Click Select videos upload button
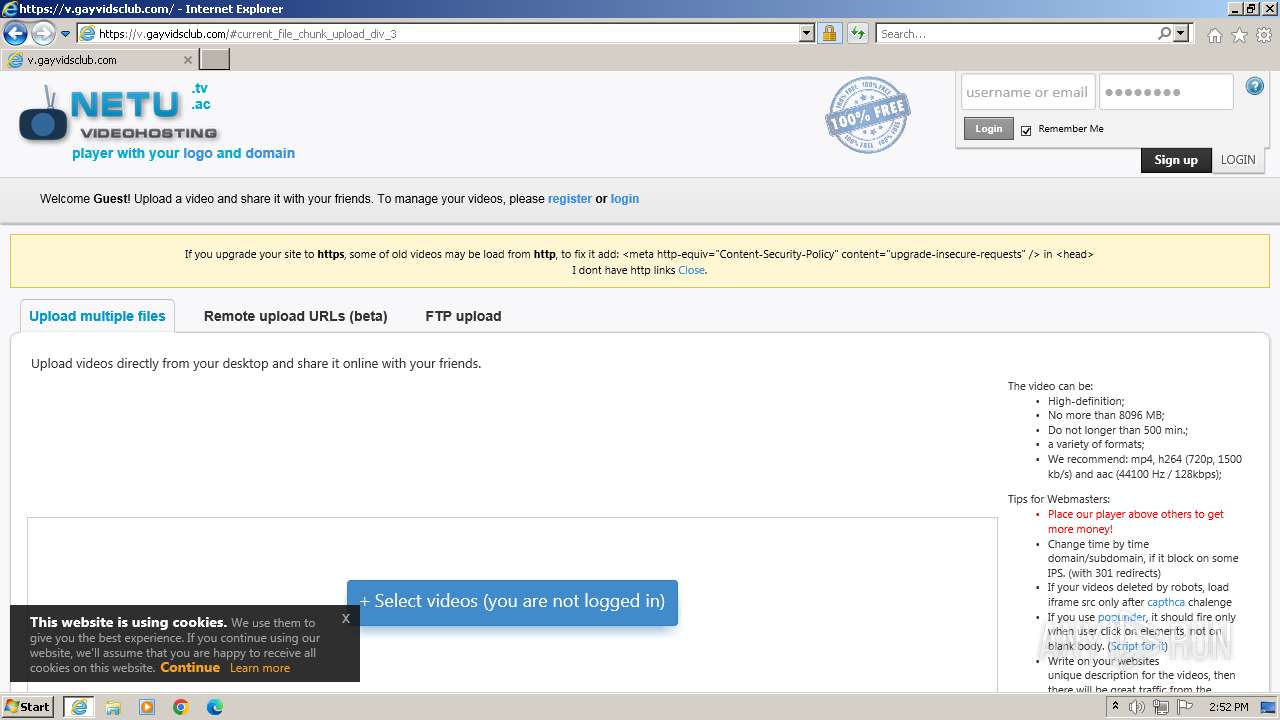This screenshot has height=720, width=1280. pos(512,602)
